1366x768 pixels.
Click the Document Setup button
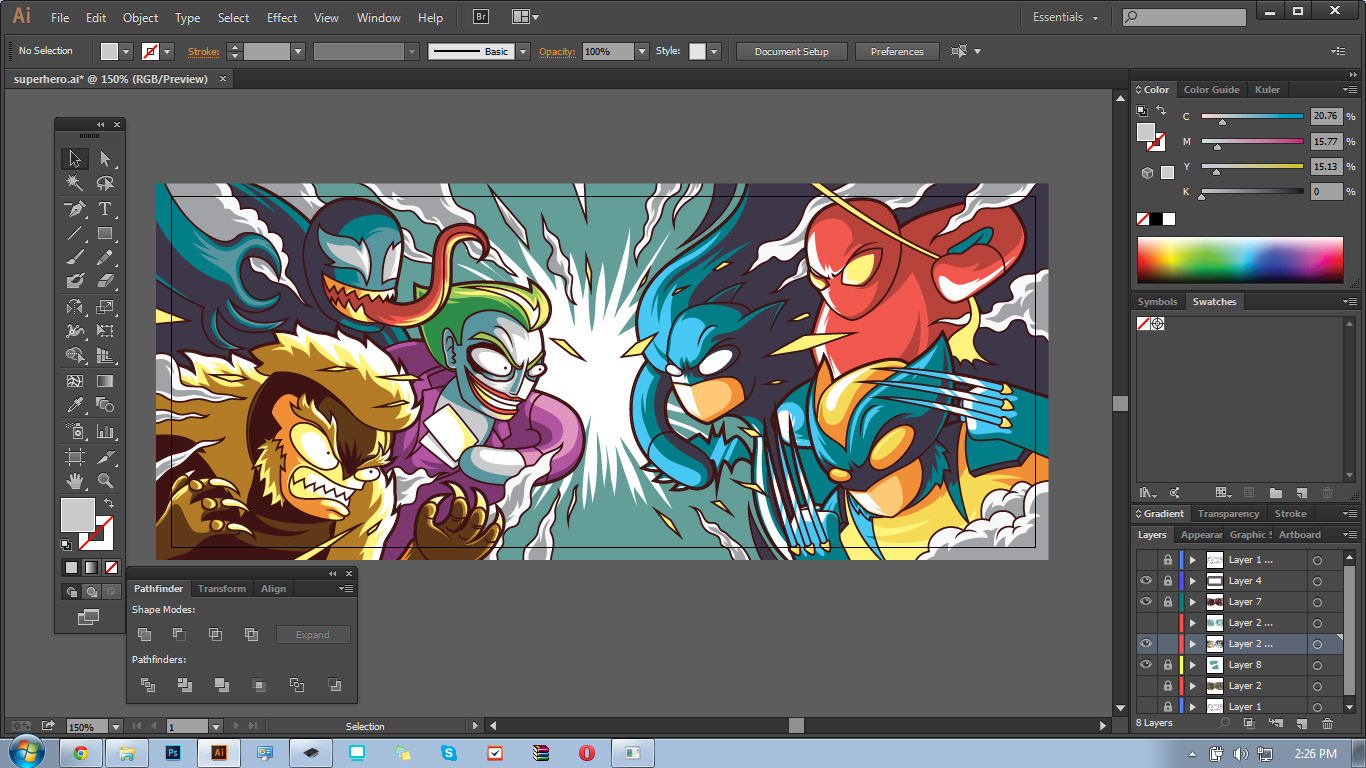[x=791, y=52]
